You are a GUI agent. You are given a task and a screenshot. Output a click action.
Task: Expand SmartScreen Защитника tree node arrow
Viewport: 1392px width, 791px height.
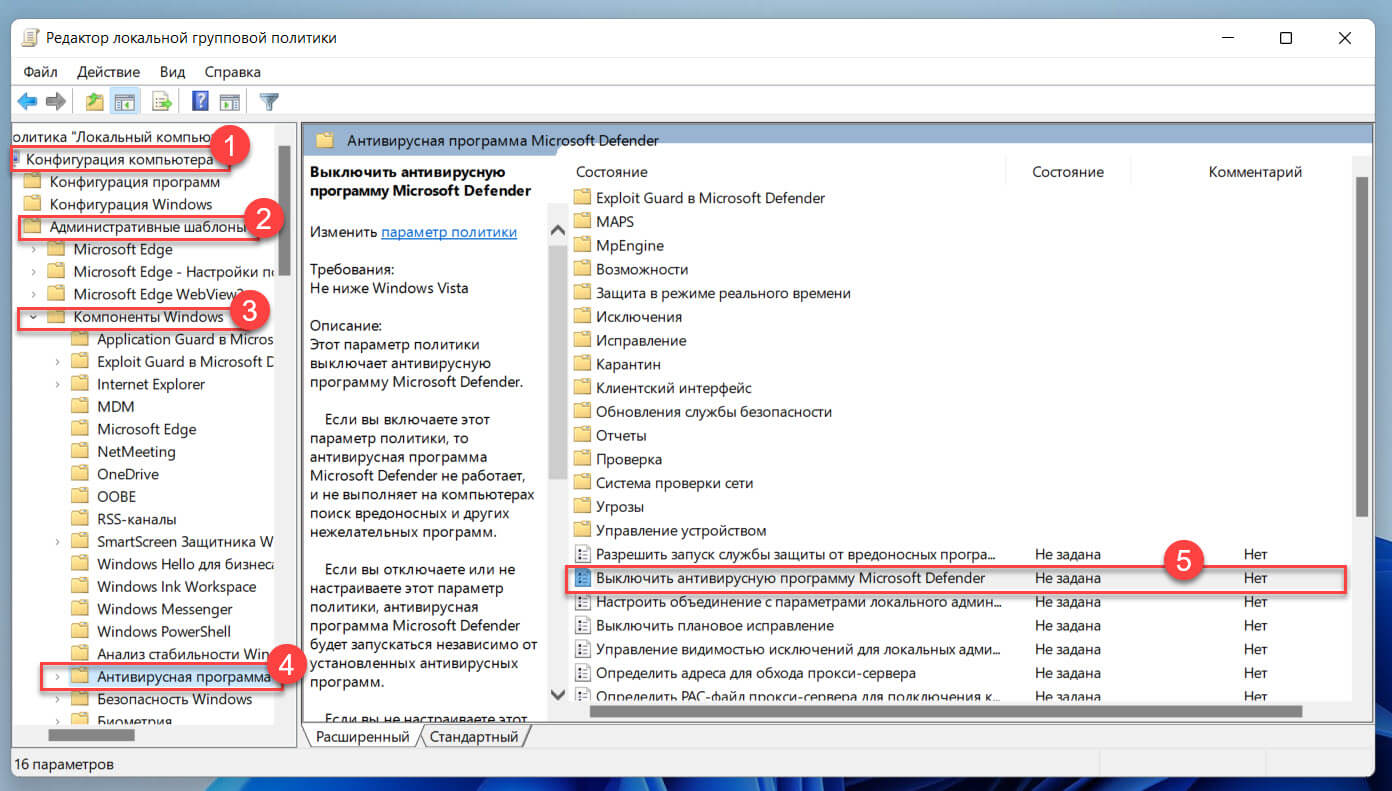pos(57,541)
